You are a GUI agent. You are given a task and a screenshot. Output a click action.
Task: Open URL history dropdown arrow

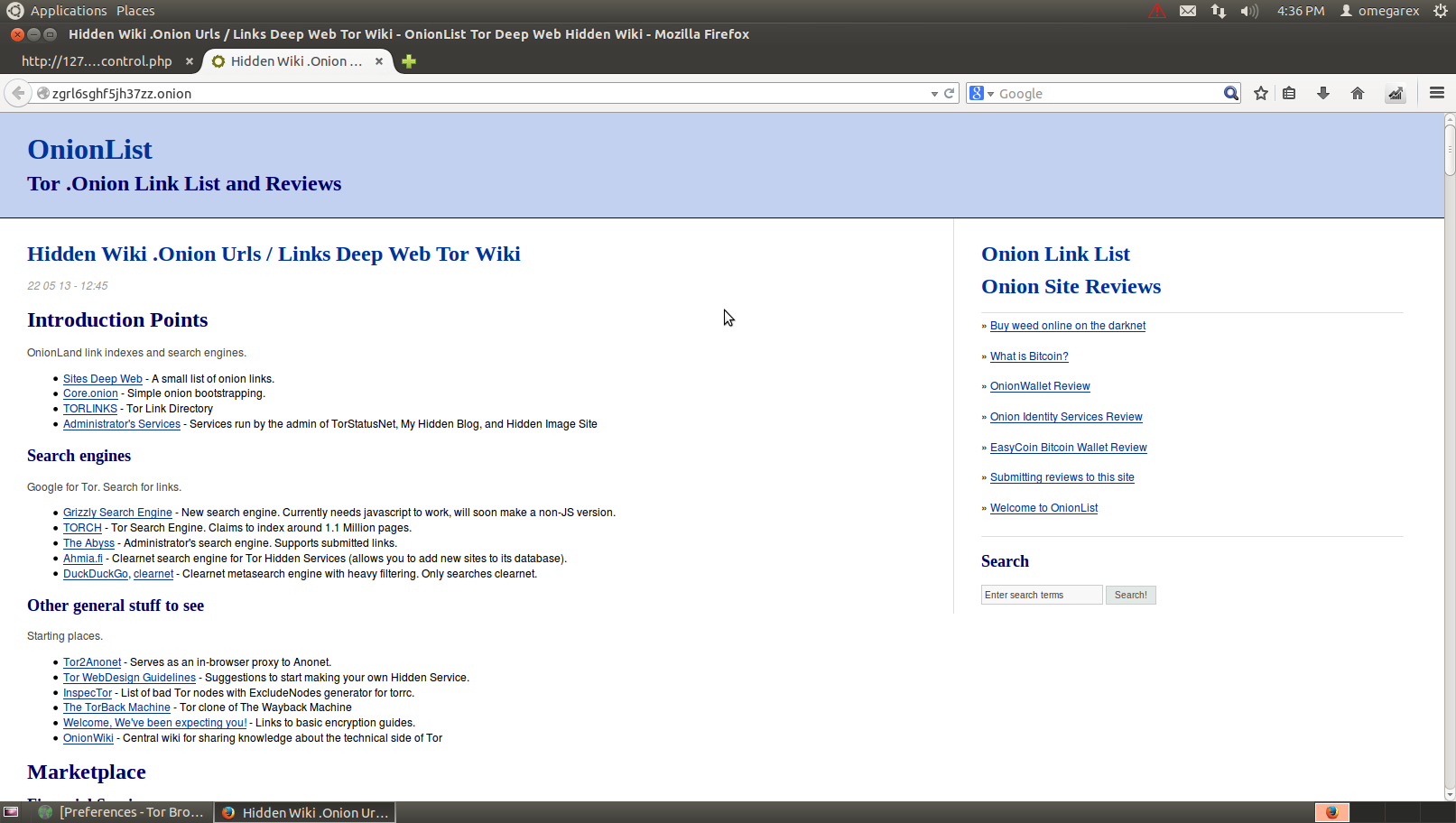(x=934, y=94)
